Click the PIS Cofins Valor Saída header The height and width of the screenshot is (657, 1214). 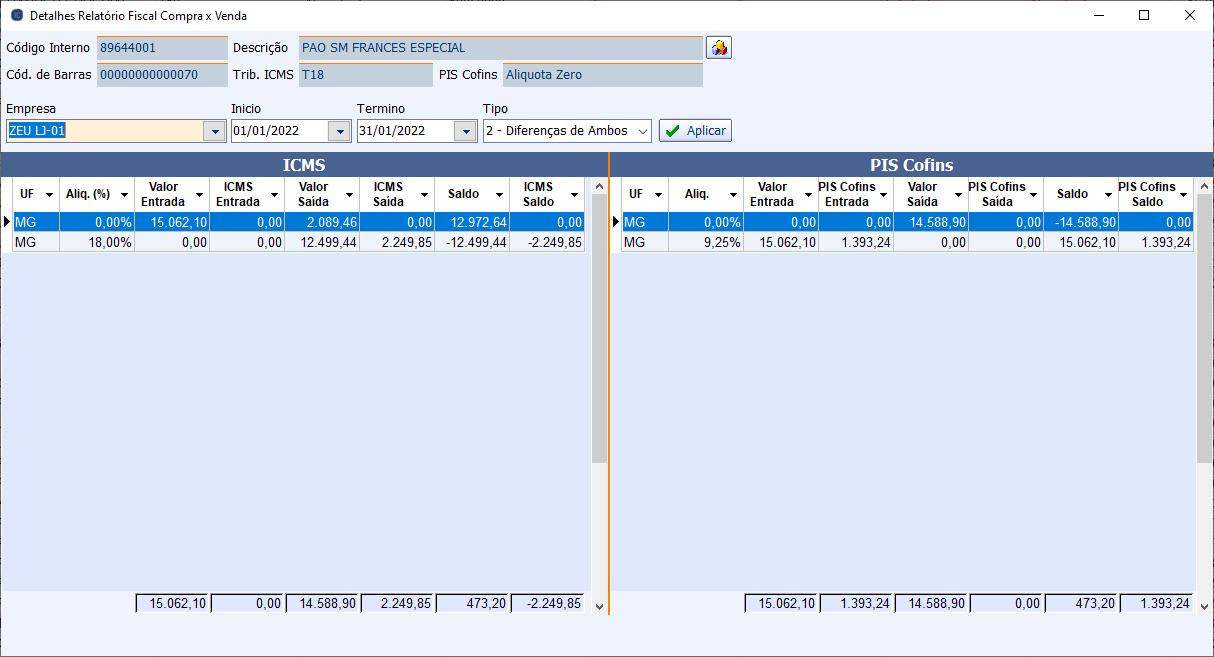[x=922, y=194]
